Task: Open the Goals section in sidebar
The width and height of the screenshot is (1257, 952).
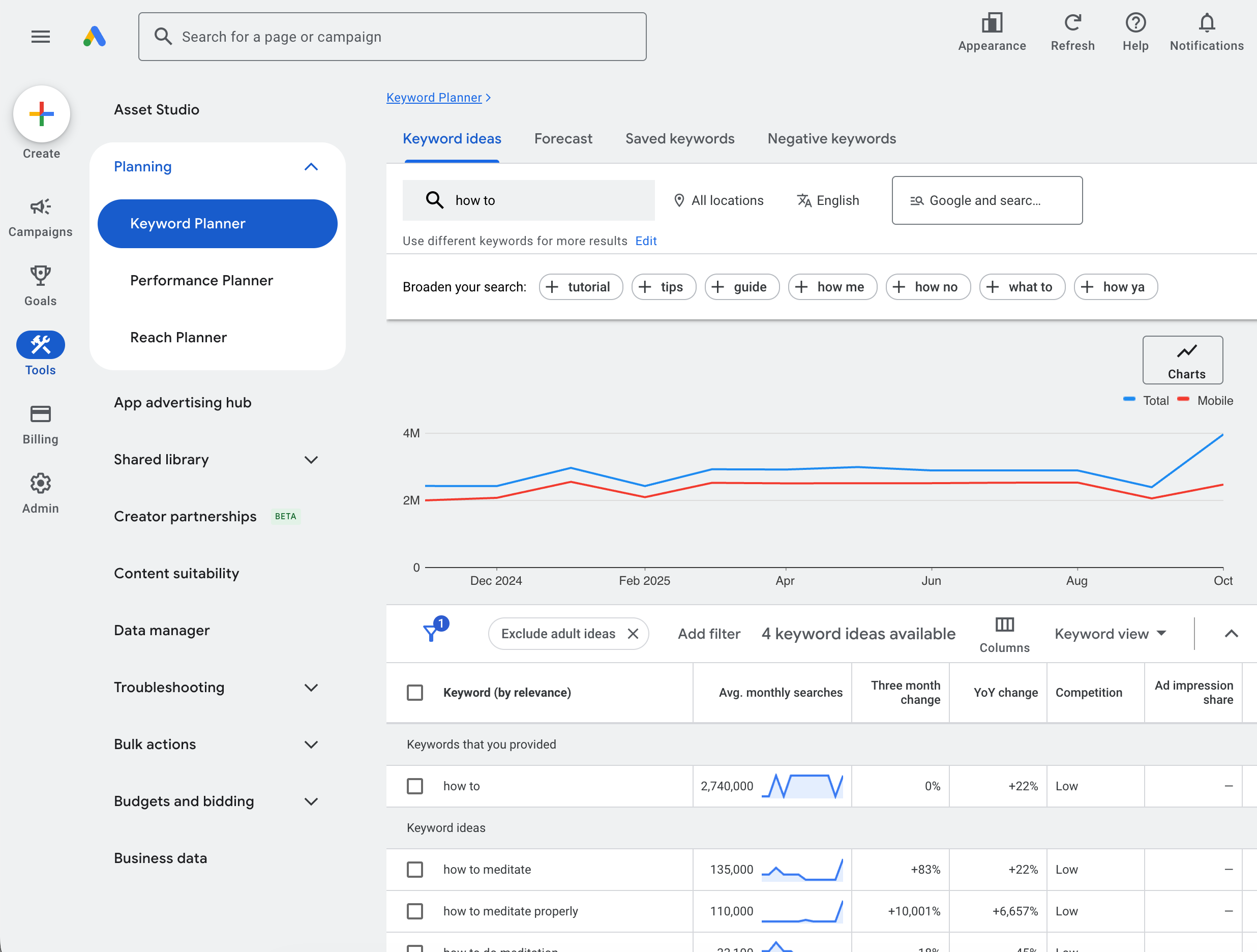Action: click(40, 284)
